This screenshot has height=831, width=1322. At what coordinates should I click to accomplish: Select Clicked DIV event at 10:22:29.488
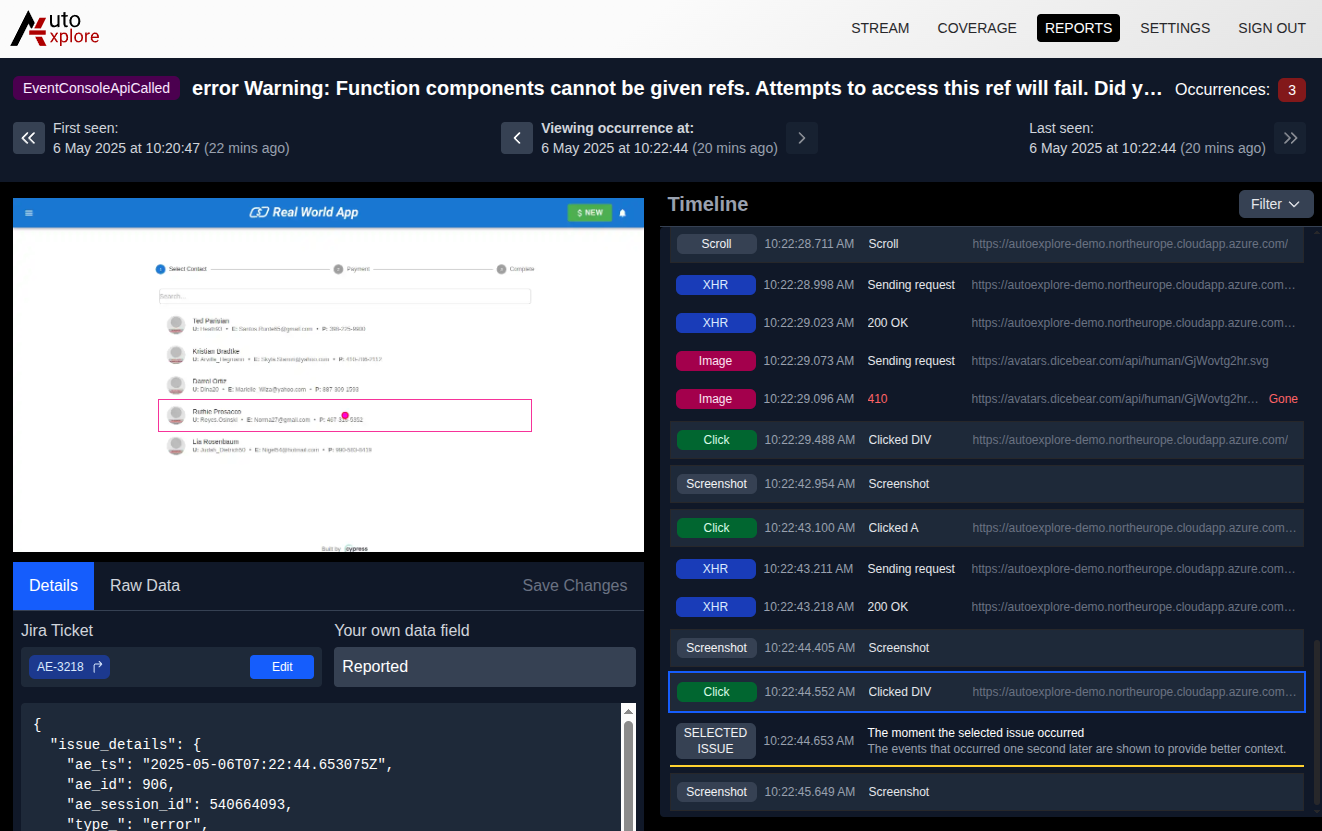click(986, 440)
